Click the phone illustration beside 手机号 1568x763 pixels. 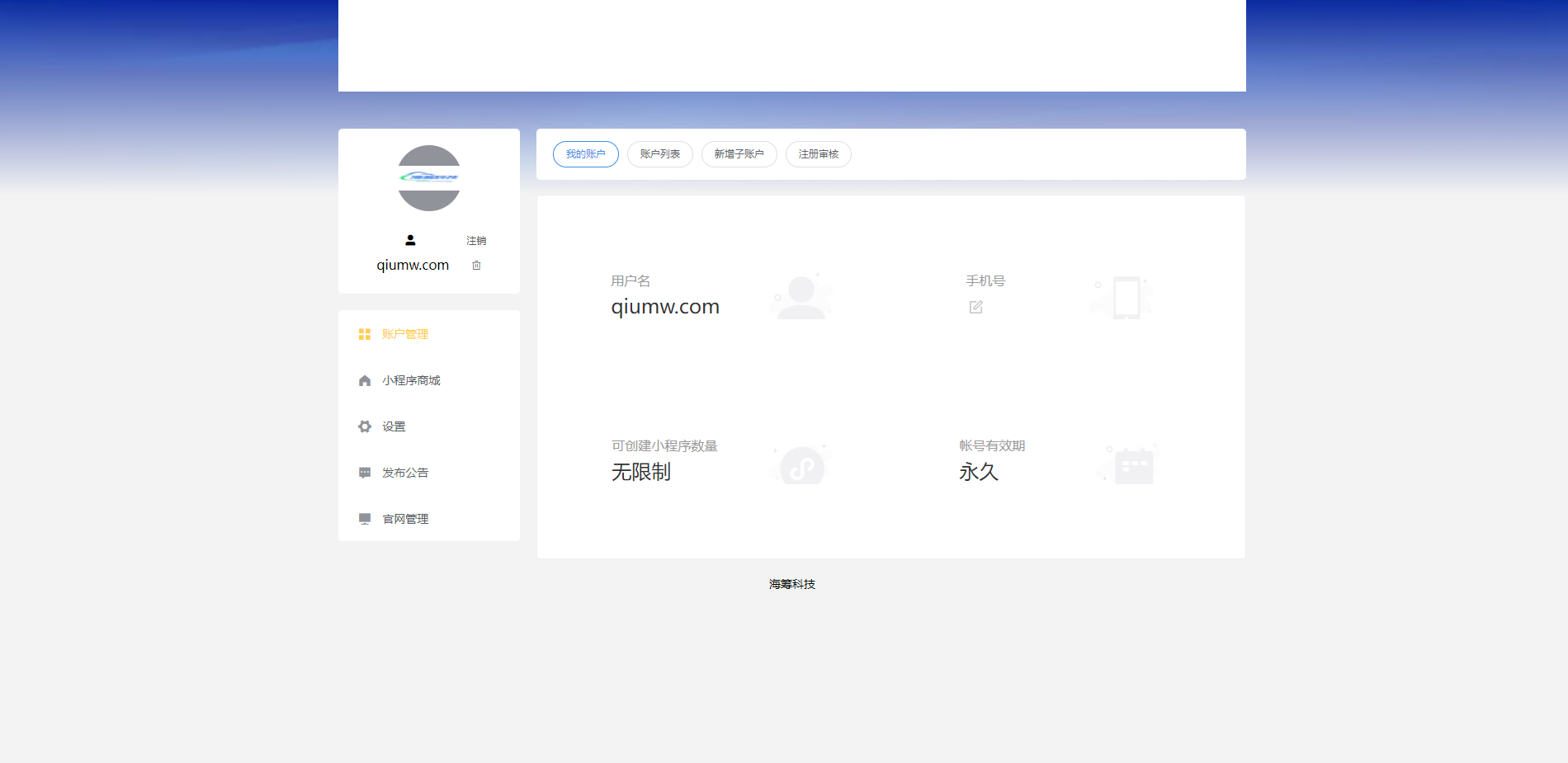[x=1126, y=298]
